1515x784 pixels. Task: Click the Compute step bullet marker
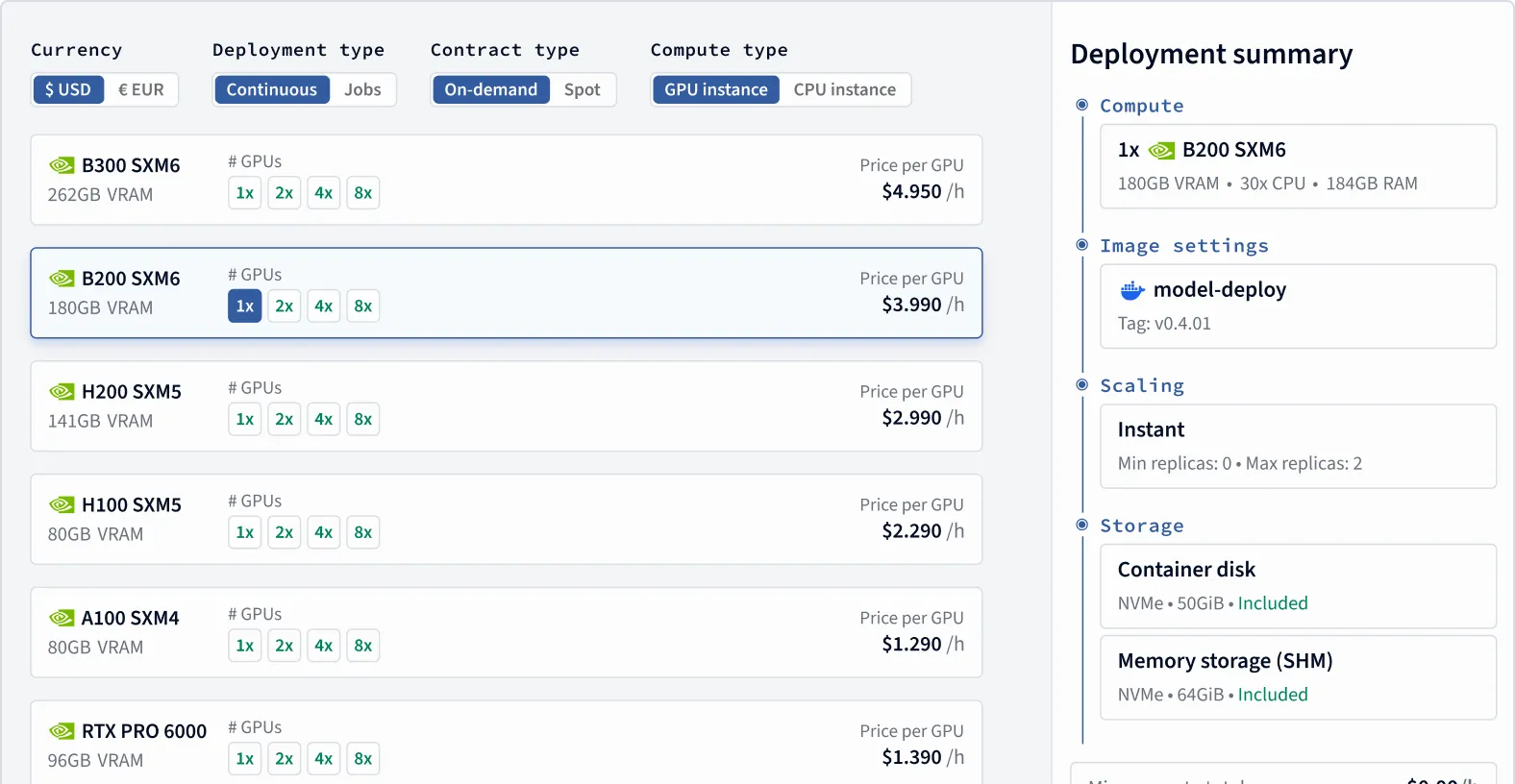1082,105
